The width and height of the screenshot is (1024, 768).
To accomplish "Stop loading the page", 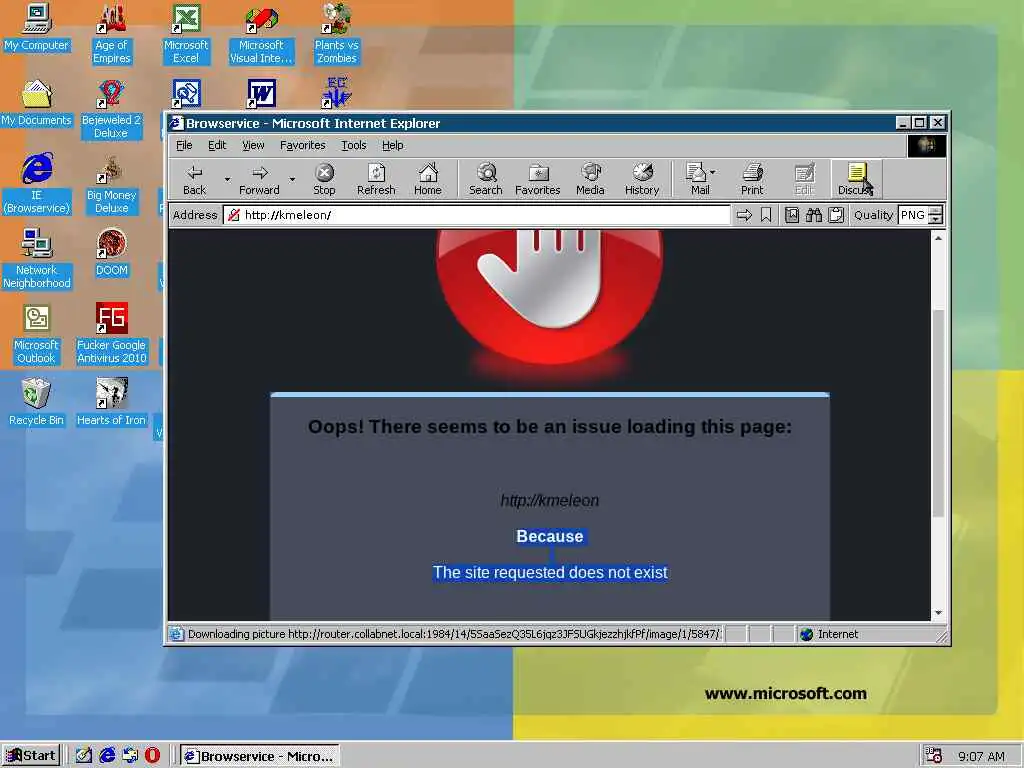I will click(x=324, y=179).
